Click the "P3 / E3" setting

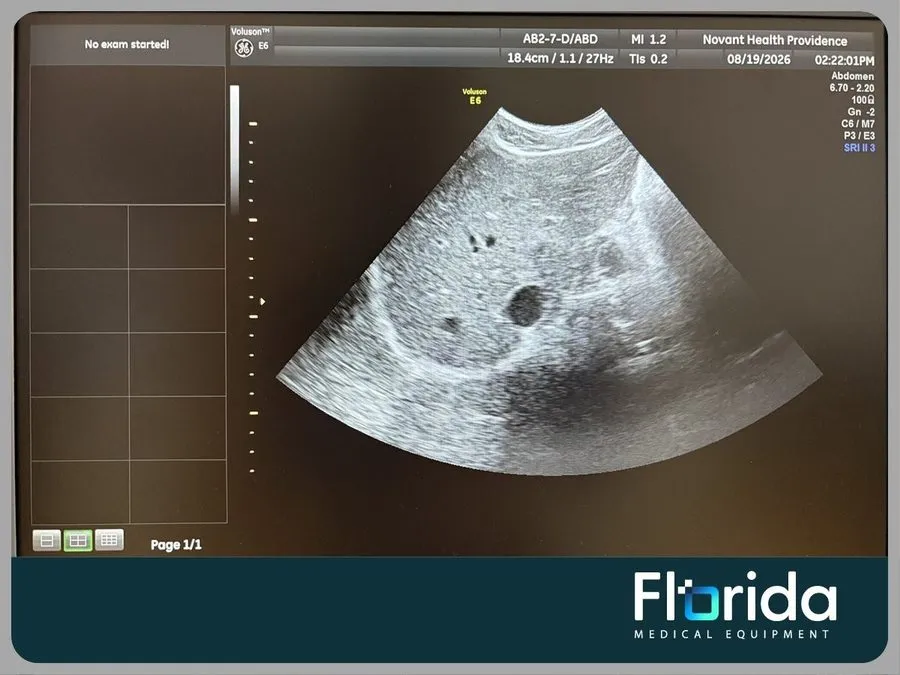[x=859, y=135]
